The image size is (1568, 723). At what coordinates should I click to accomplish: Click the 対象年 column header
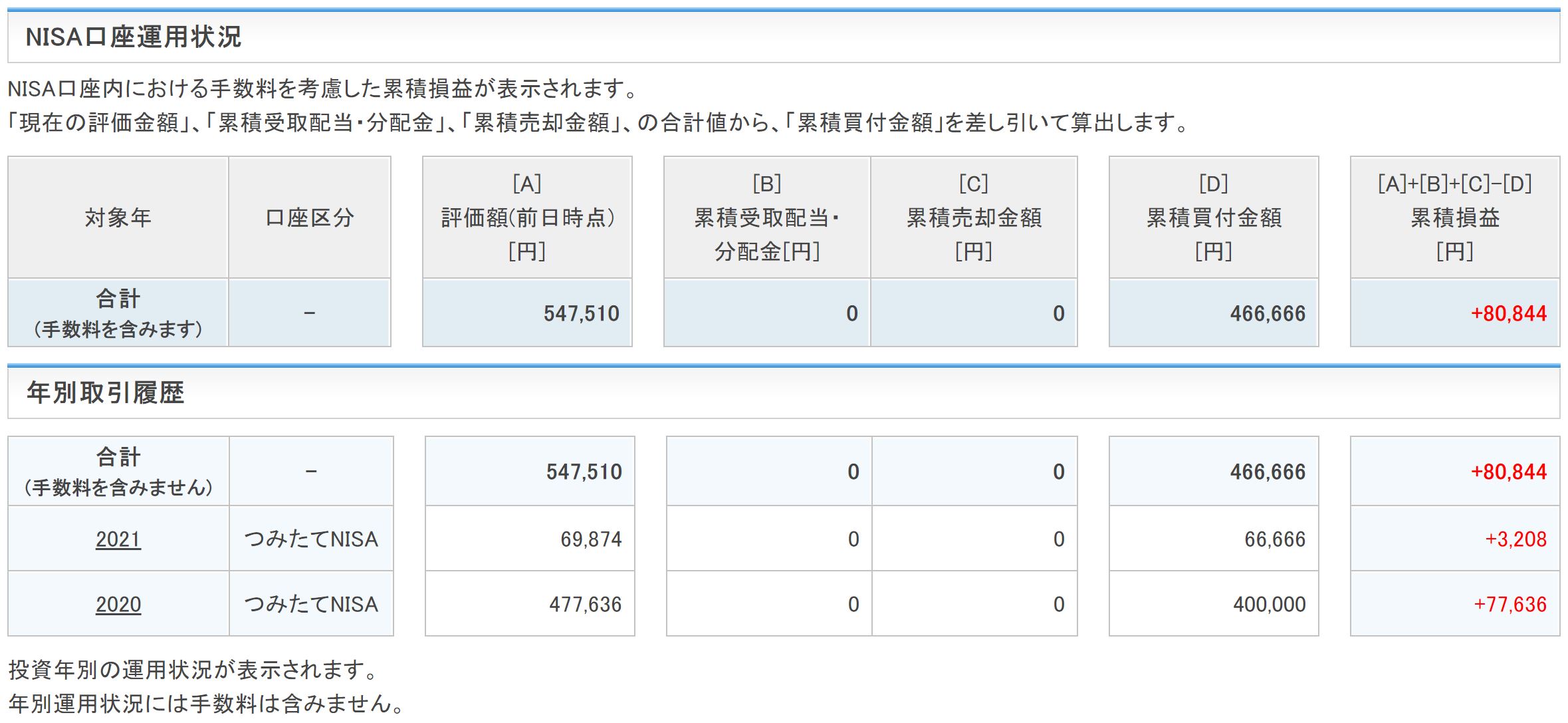118,217
